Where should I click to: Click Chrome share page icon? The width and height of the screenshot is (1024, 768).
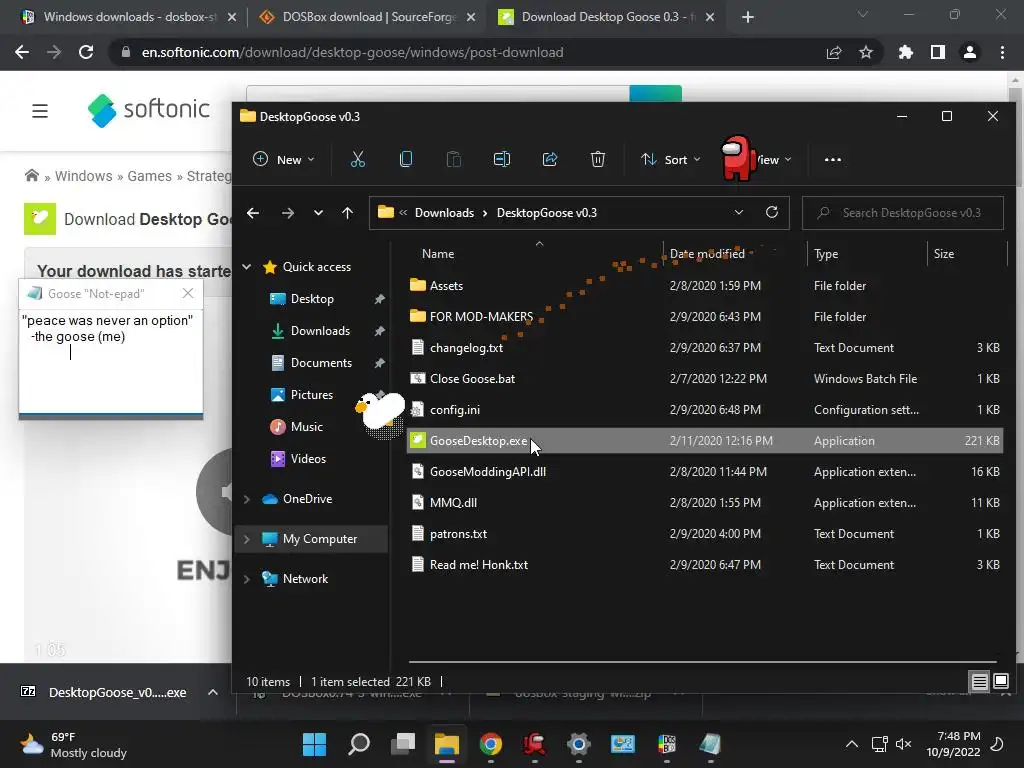tap(834, 52)
